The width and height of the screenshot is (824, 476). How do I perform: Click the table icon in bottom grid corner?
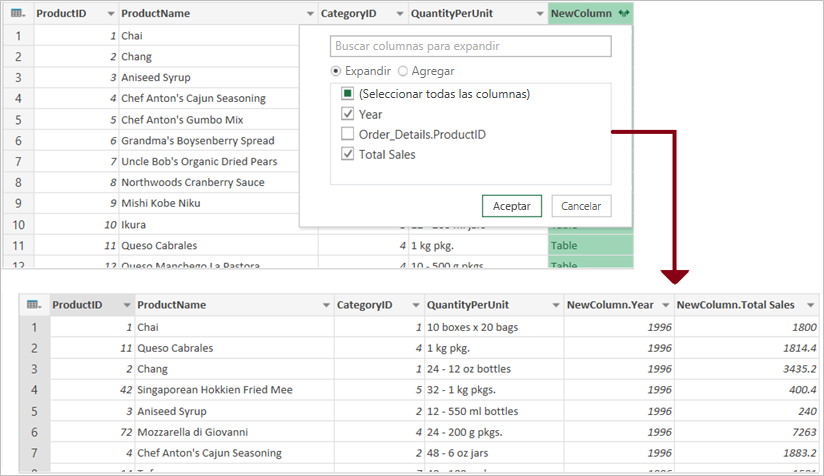click(34, 305)
